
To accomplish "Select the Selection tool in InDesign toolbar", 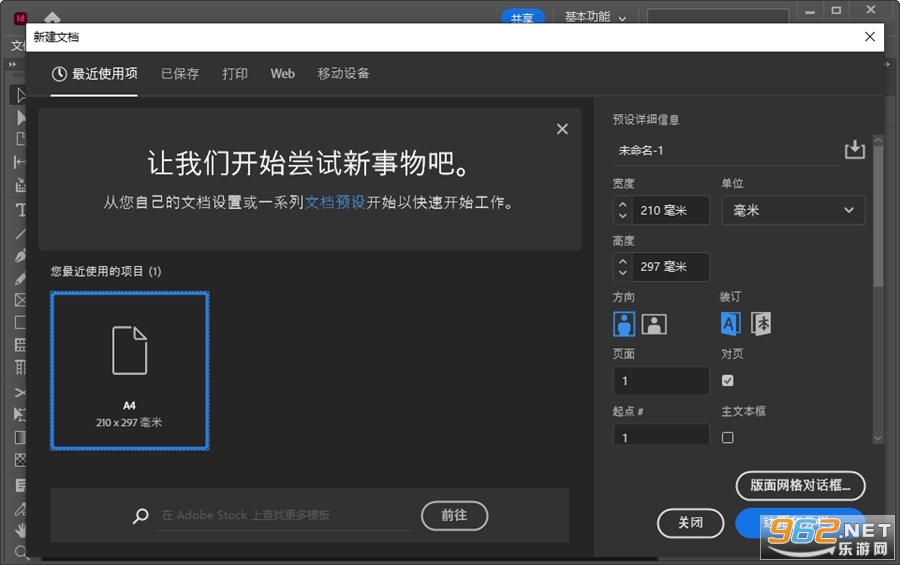I will point(21,95).
